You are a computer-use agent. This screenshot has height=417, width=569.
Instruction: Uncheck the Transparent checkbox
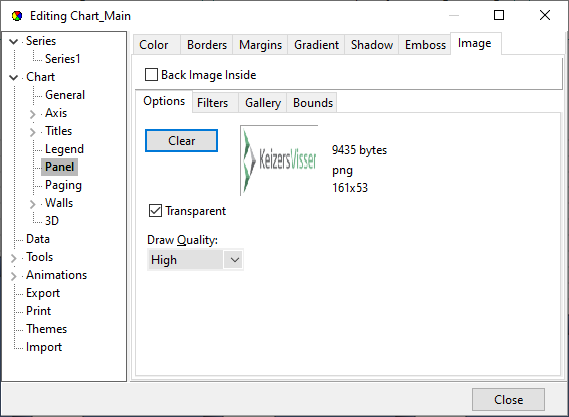coord(155,210)
